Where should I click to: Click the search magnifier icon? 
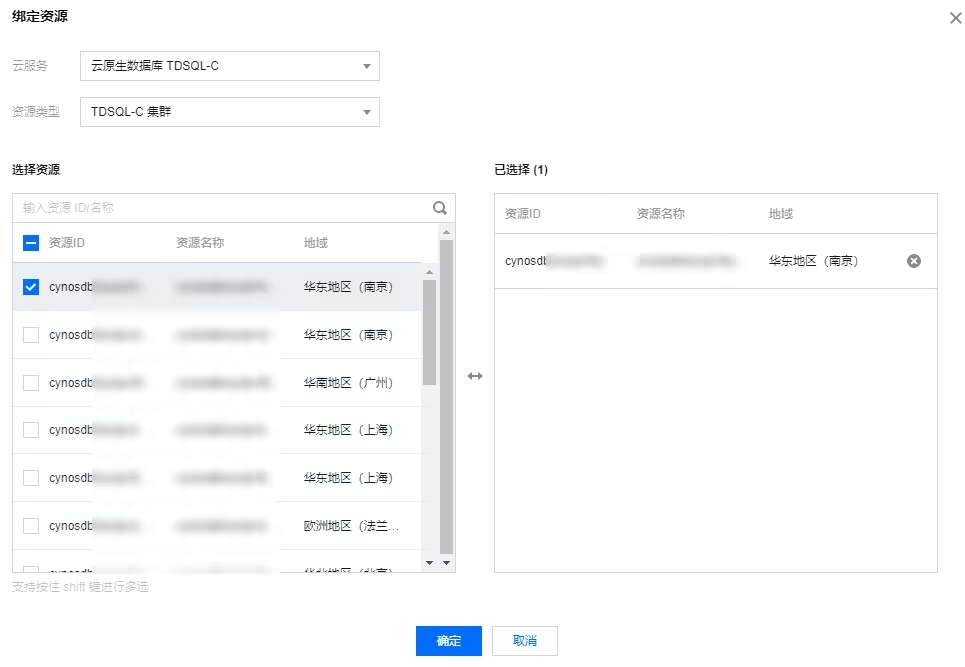coord(439,208)
